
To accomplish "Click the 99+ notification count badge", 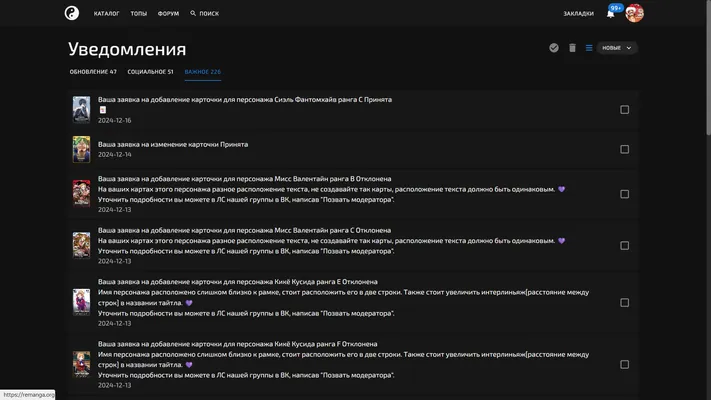I will tap(616, 8).
